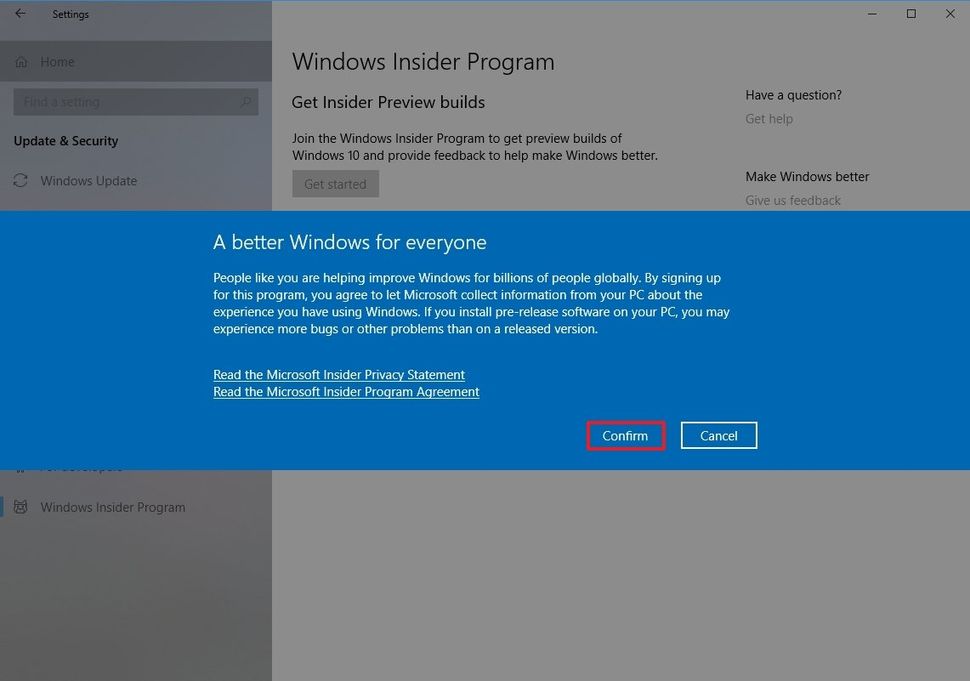Image resolution: width=970 pixels, height=681 pixels.
Task: Click the Home house icon
Action: [21, 61]
